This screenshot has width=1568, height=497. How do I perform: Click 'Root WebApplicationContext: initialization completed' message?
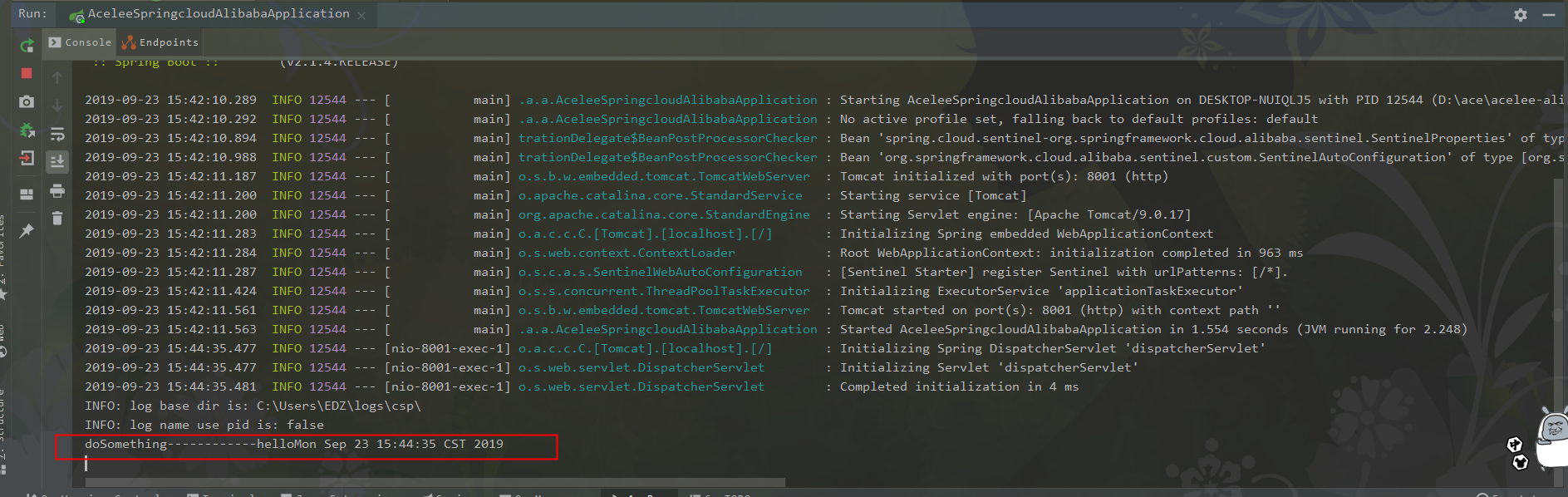[x=1071, y=253]
